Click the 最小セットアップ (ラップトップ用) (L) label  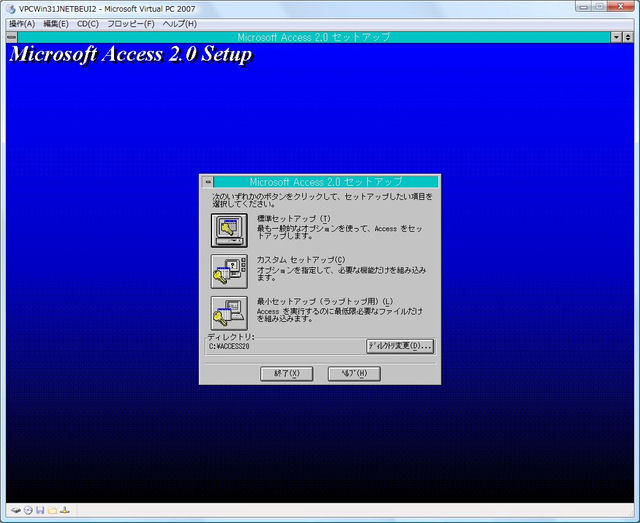tap(325, 301)
